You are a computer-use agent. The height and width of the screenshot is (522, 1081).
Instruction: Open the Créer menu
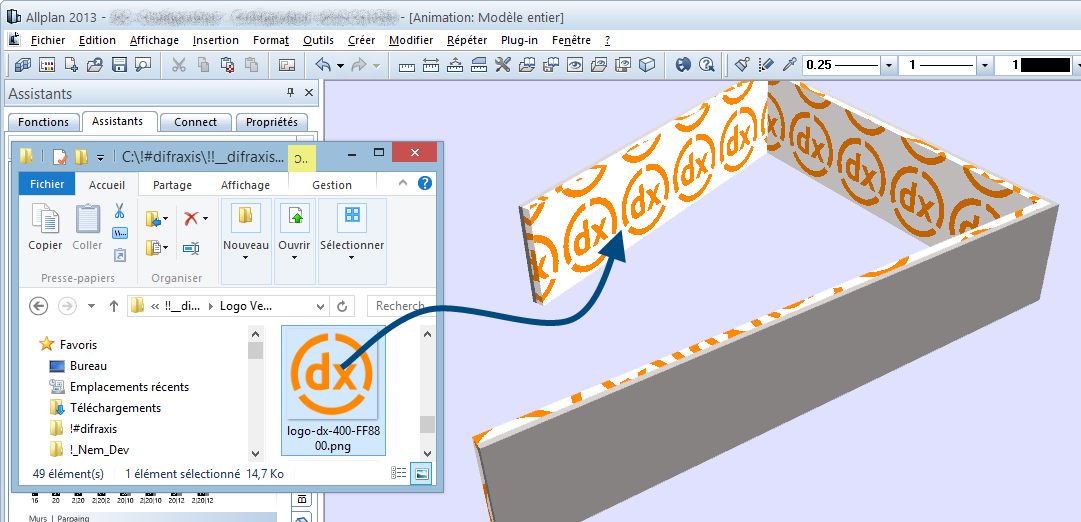pos(361,40)
